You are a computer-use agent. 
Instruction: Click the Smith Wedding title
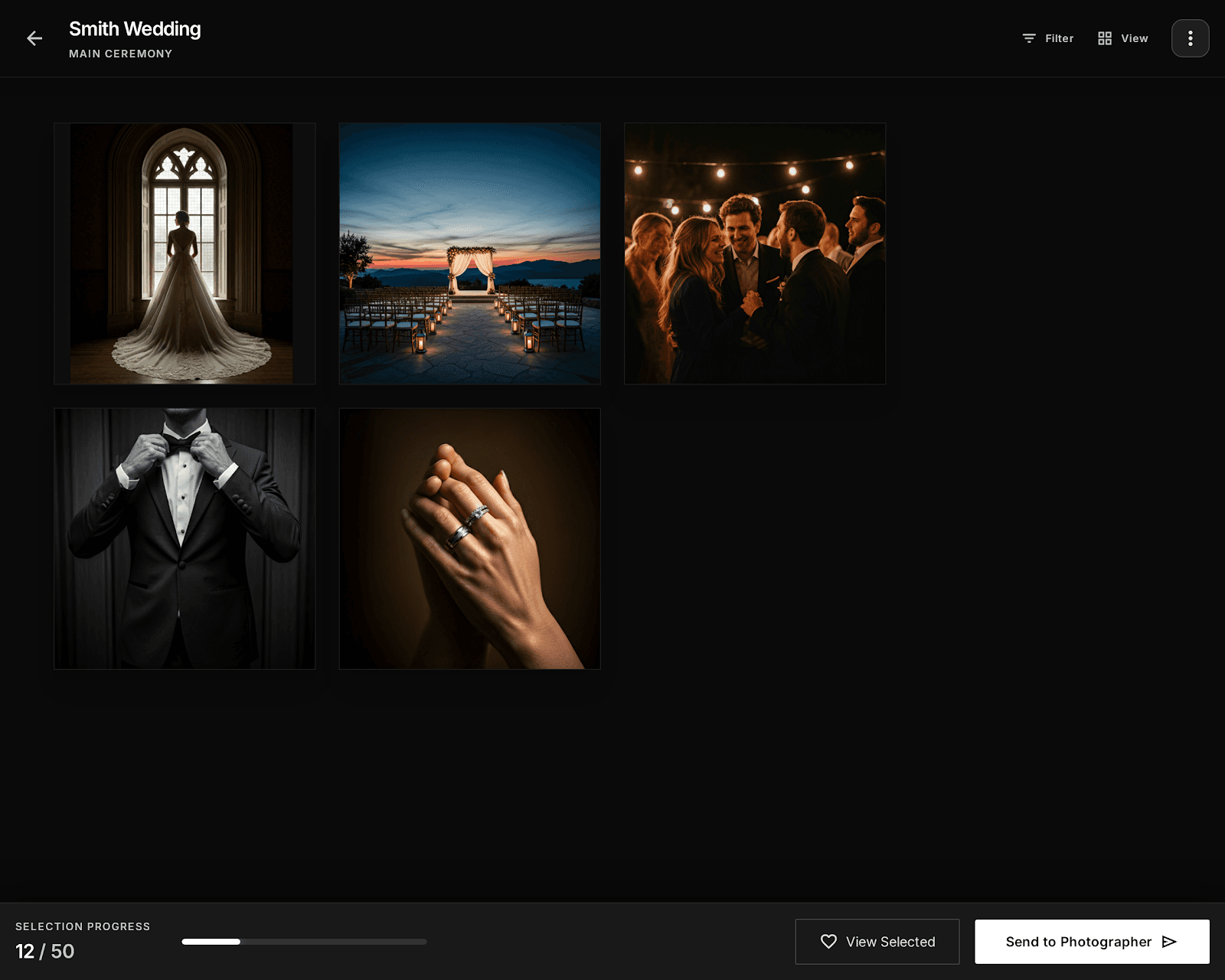point(135,29)
